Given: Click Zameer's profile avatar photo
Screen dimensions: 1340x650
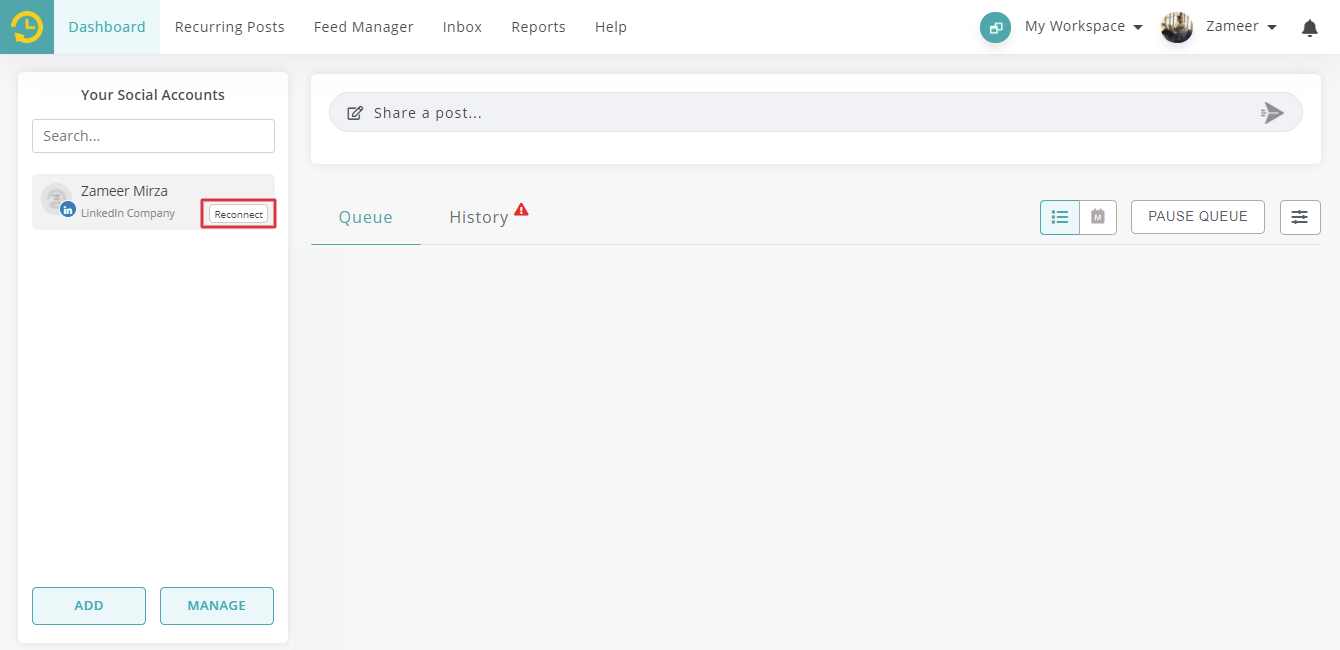Looking at the screenshot, I should (x=1177, y=27).
